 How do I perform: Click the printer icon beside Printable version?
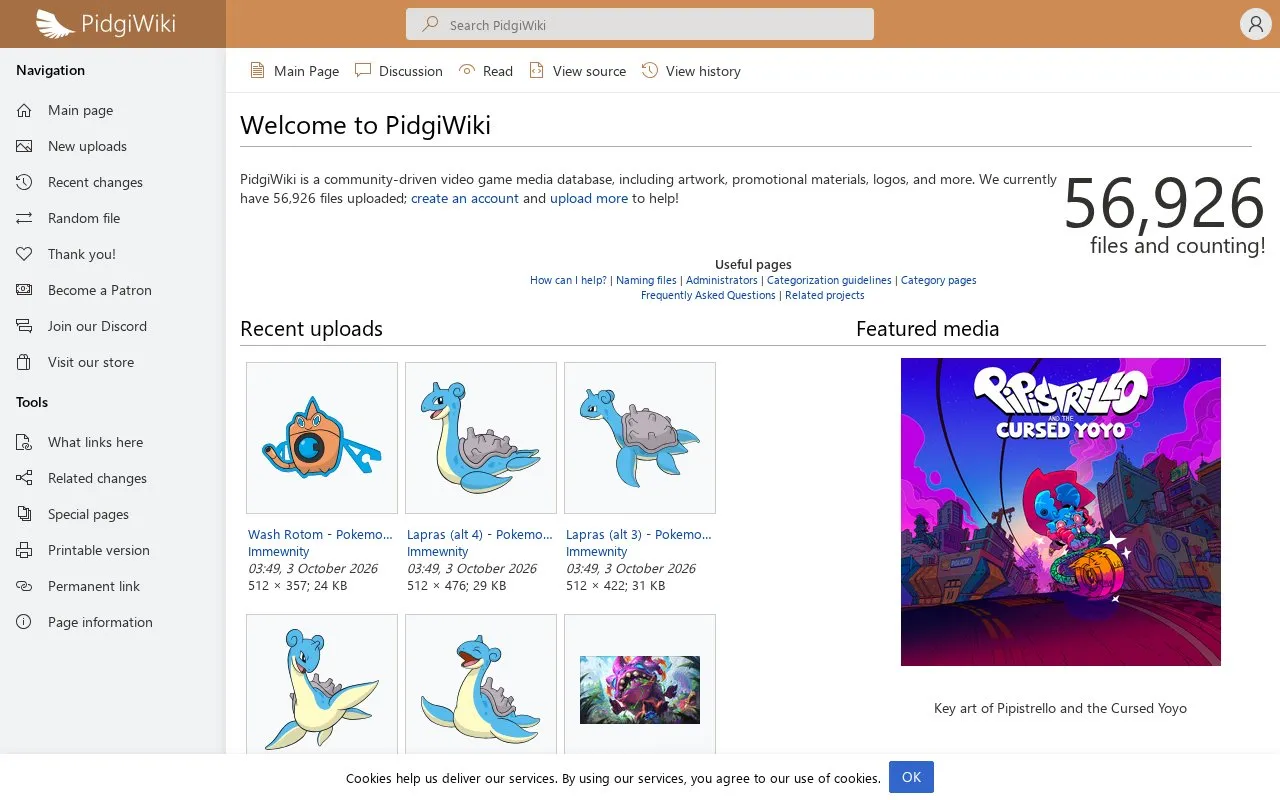tap(24, 550)
